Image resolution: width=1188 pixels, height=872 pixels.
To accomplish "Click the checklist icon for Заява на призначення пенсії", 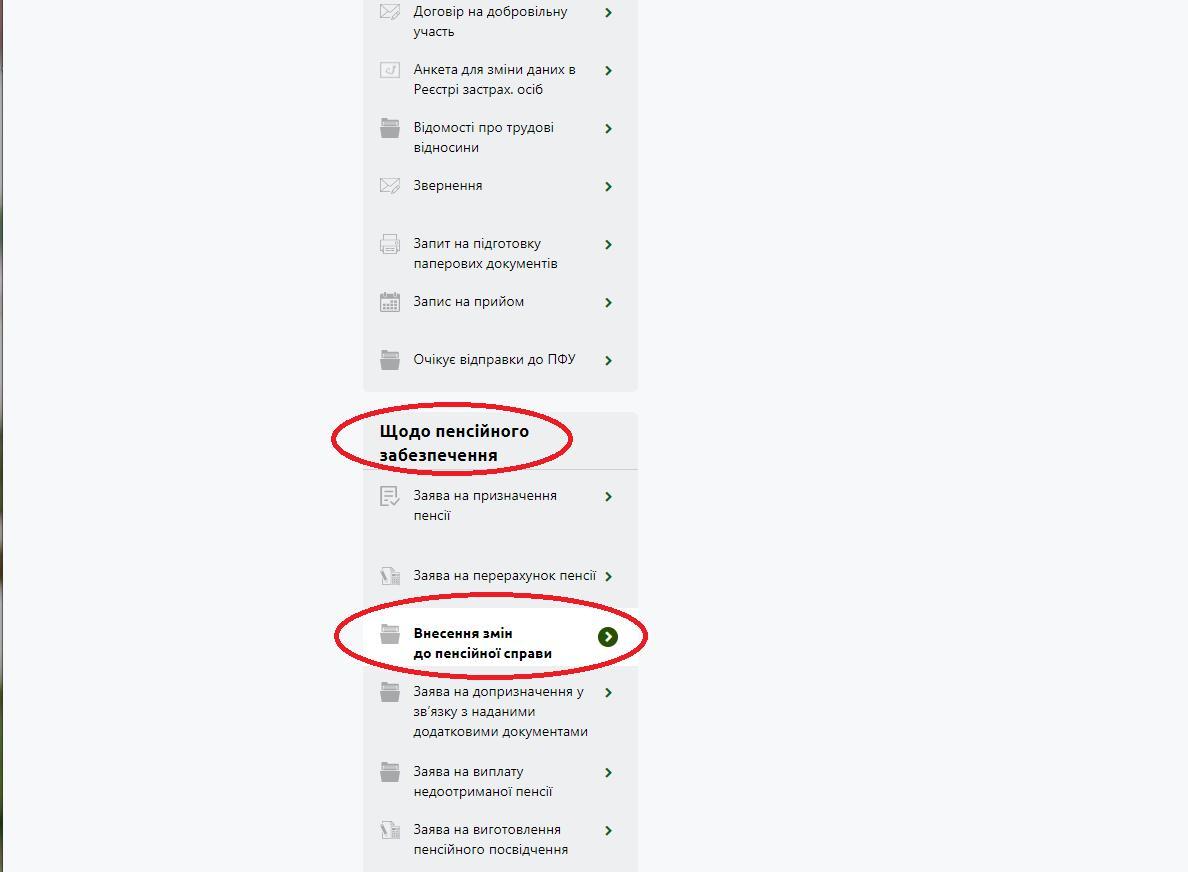I will (389, 496).
